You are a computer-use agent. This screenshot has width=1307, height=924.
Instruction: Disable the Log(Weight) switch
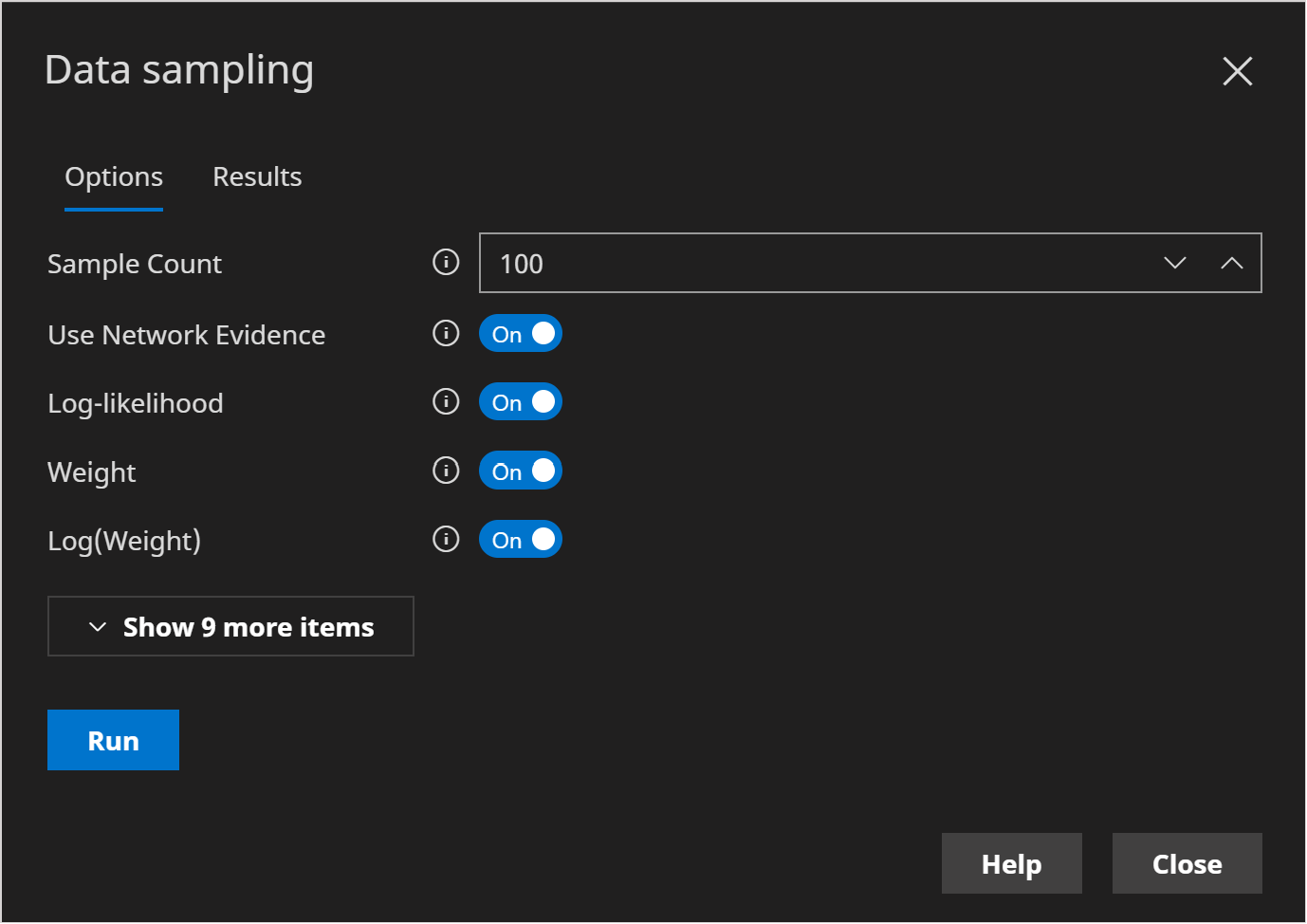[521, 538]
